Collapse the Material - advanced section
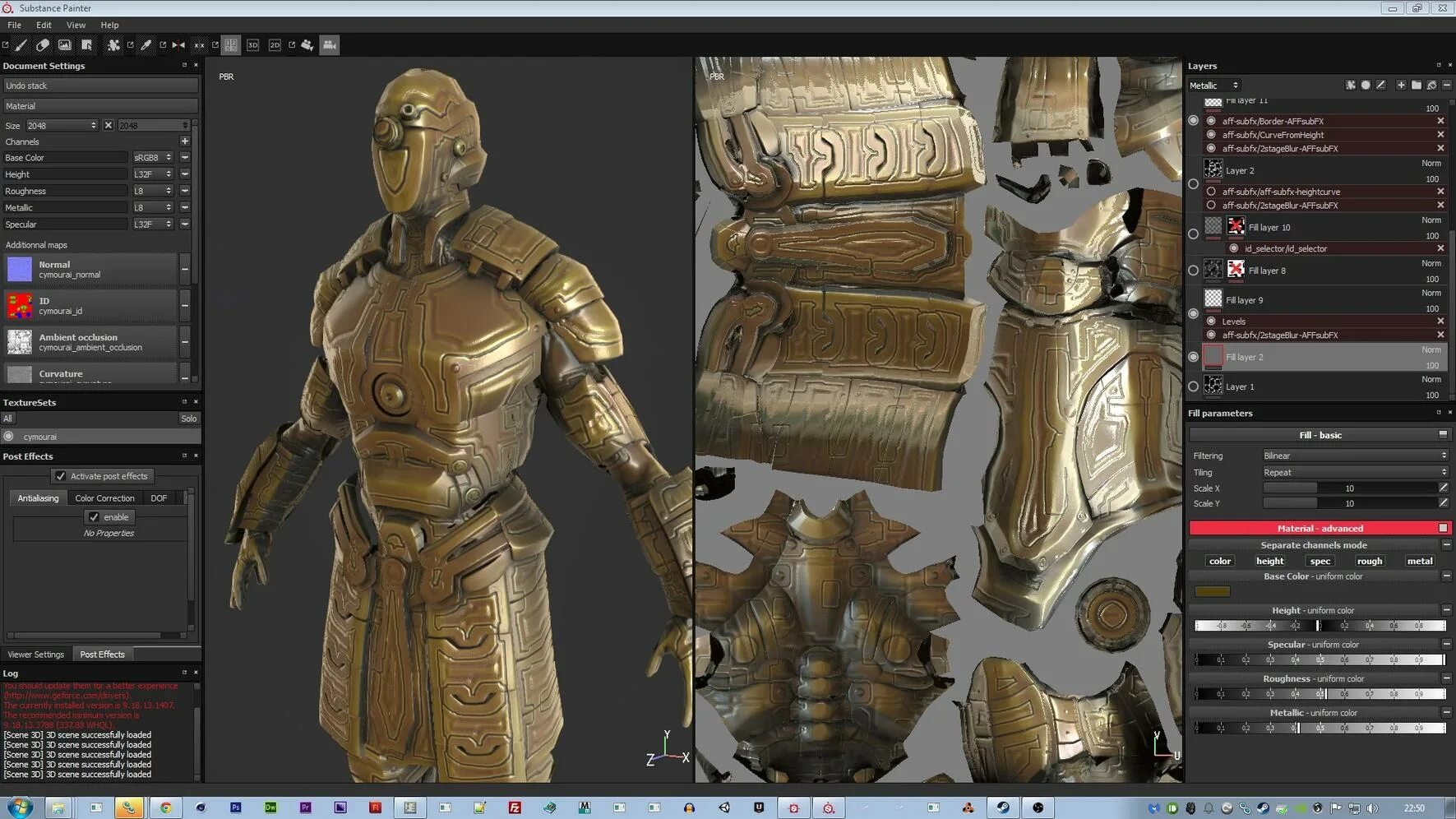The image size is (1456, 819). point(1443,529)
